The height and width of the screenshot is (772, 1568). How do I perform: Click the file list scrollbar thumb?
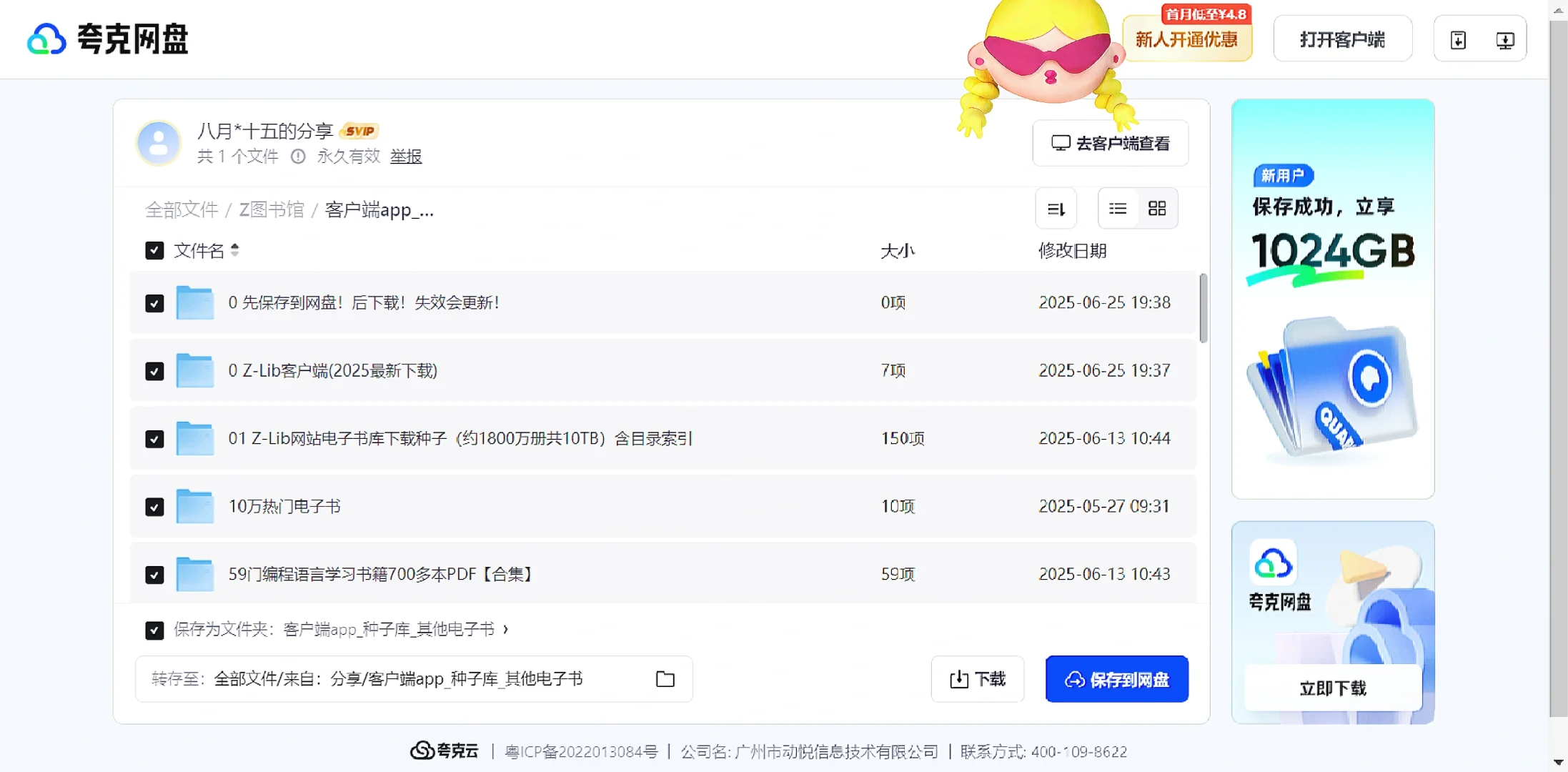pyautogui.click(x=1204, y=308)
